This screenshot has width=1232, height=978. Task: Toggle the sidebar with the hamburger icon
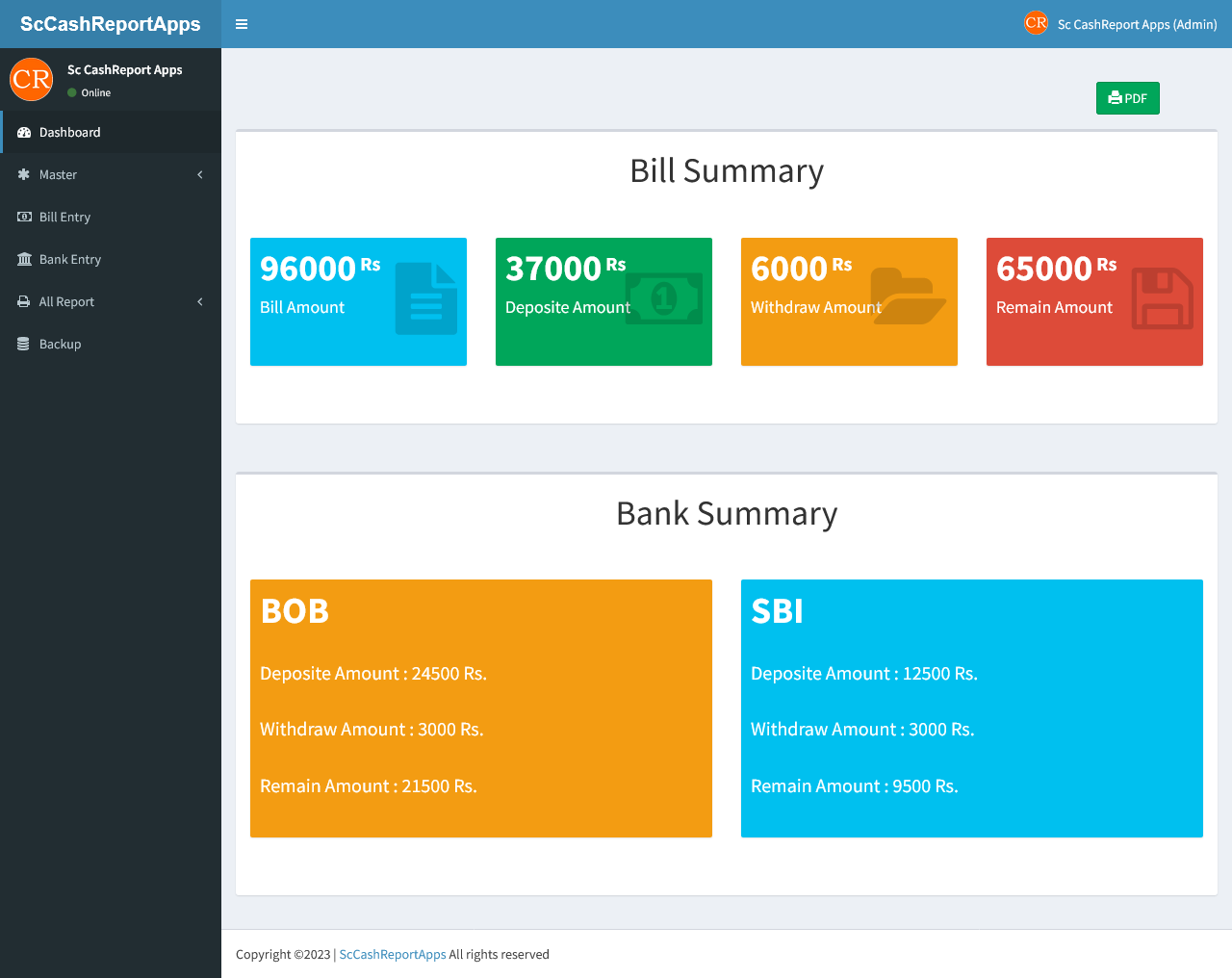point(242,24)
